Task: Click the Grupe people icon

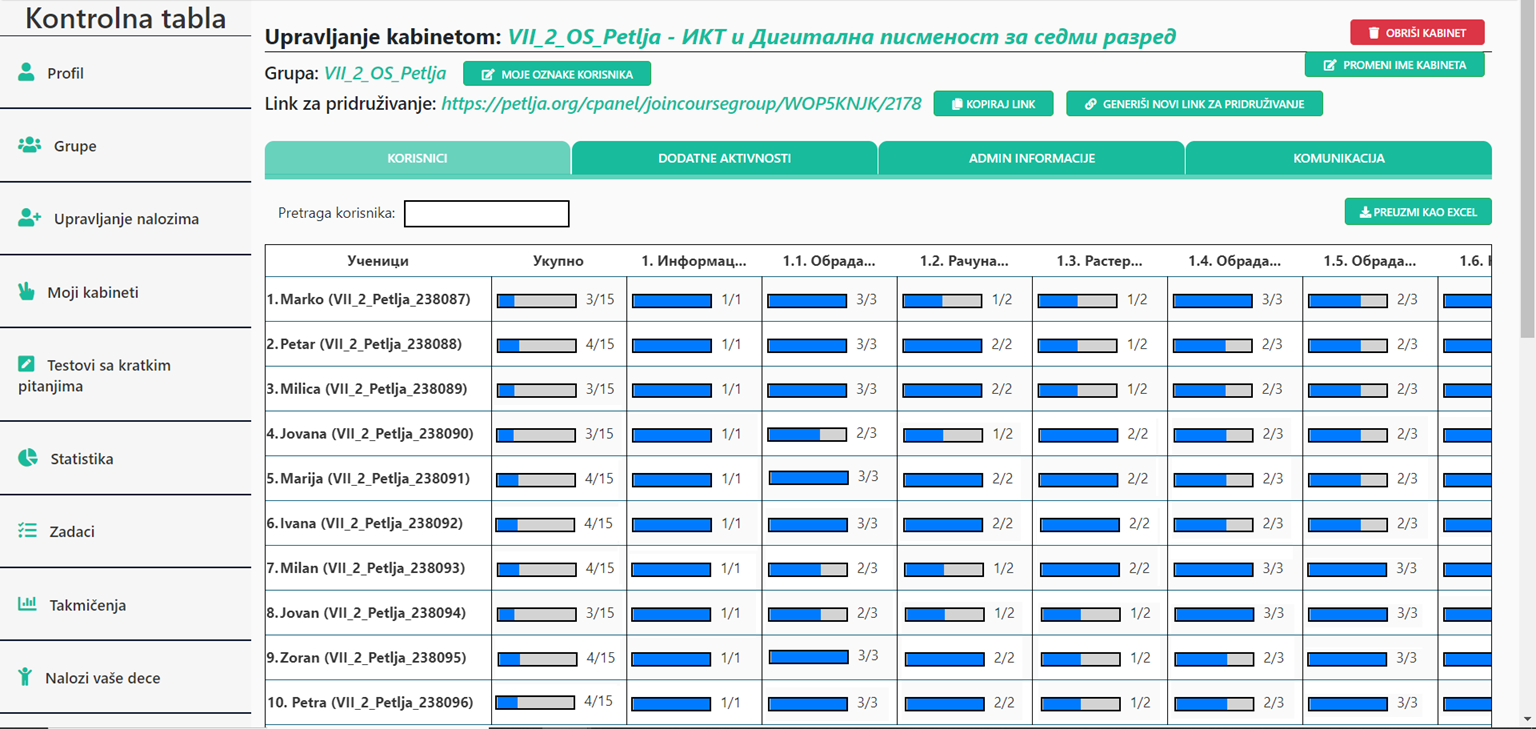Action: pos(29,145)
